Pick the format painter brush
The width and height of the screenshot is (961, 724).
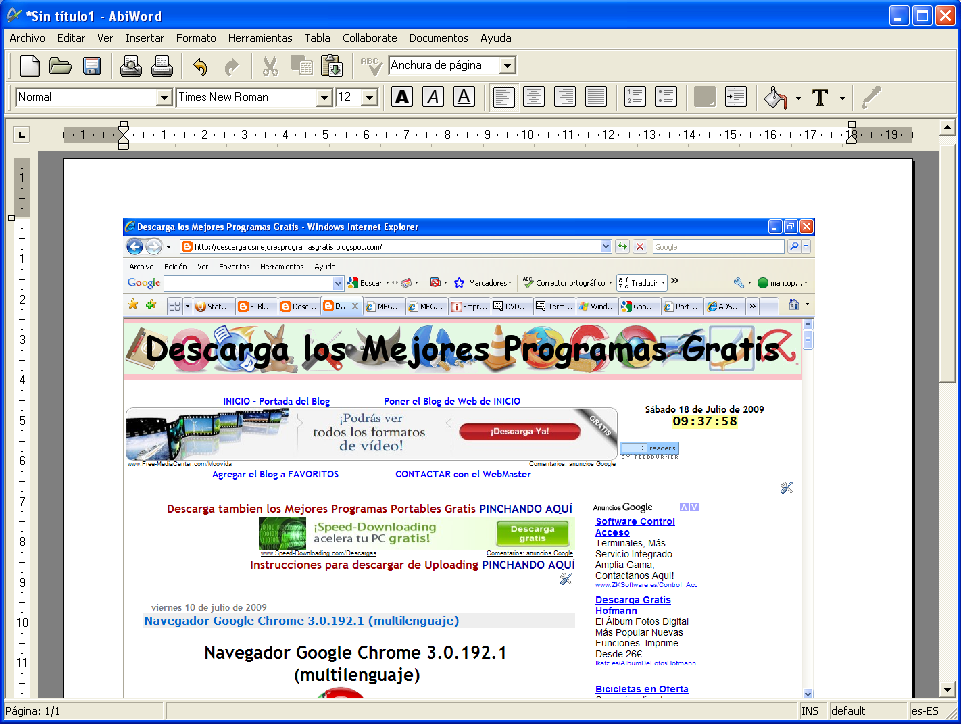[x=871, y=97]
